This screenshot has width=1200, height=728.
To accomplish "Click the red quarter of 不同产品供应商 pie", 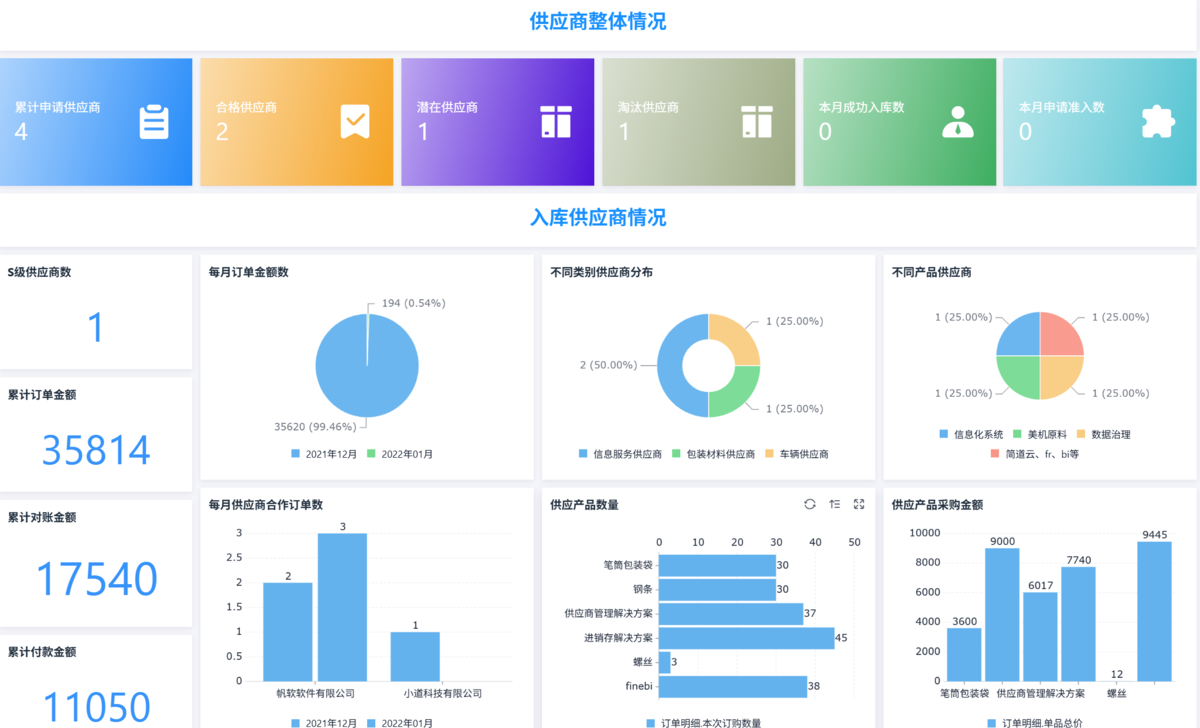I will tap(1060, 335).
